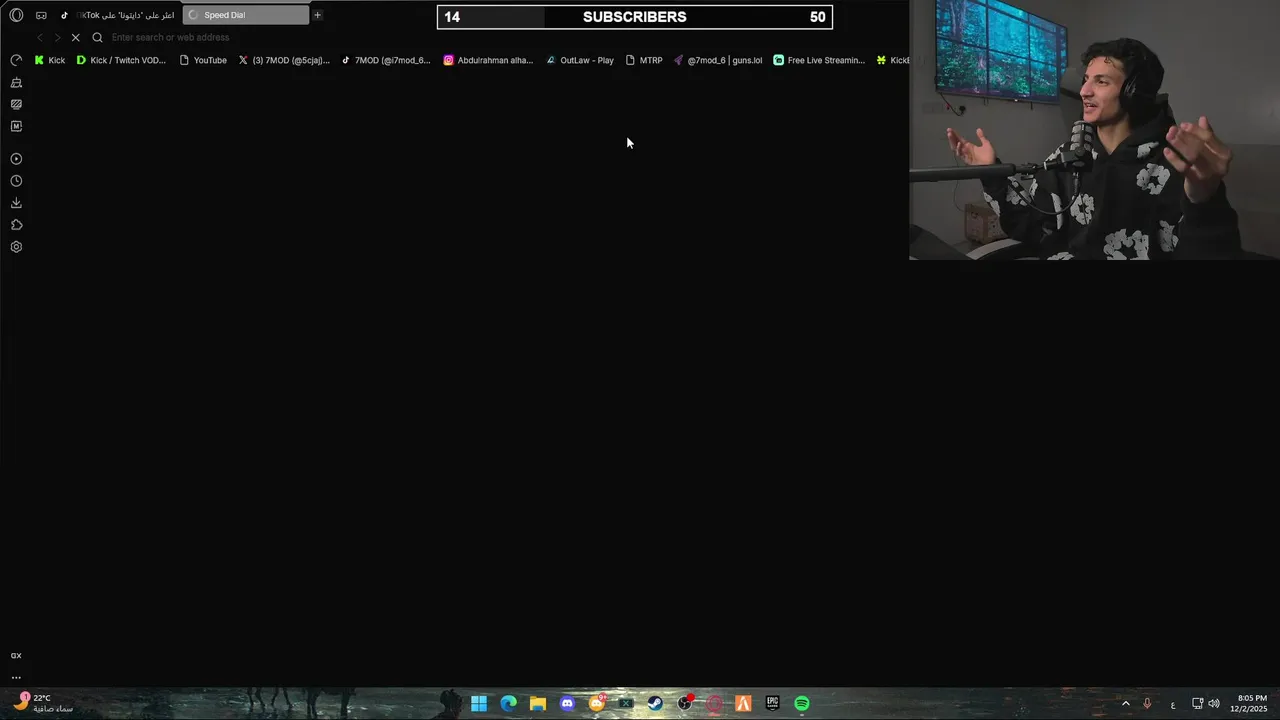Open Extensions puzzle icon in sidebar

[16, 225]
